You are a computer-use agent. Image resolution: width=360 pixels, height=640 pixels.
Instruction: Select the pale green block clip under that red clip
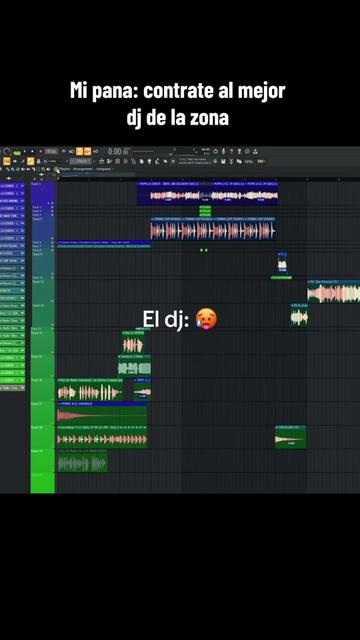pyautogui.click(x=134, y=365)
